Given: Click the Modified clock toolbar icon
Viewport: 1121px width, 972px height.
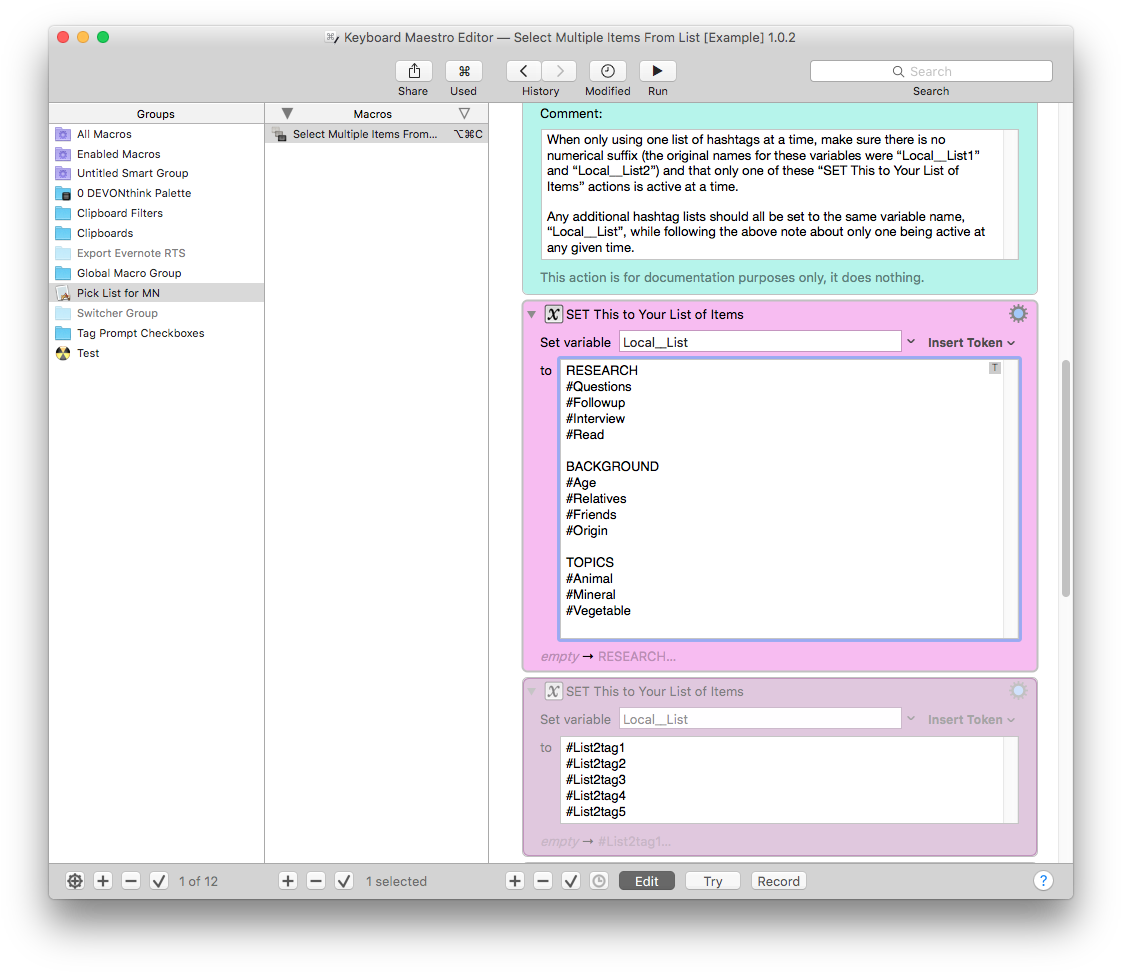Looking at the screenshot, I should [608, 71].
